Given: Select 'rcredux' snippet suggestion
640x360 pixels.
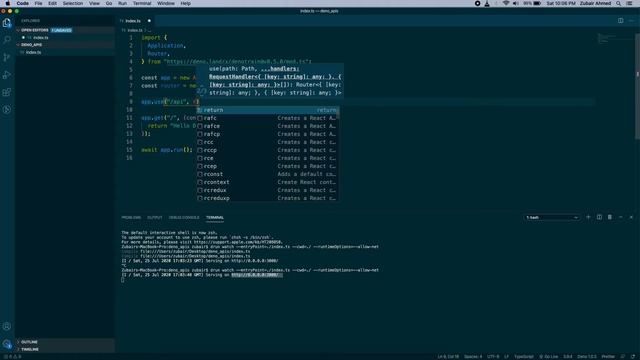Looking at the screenshot, I should point(268,190).
